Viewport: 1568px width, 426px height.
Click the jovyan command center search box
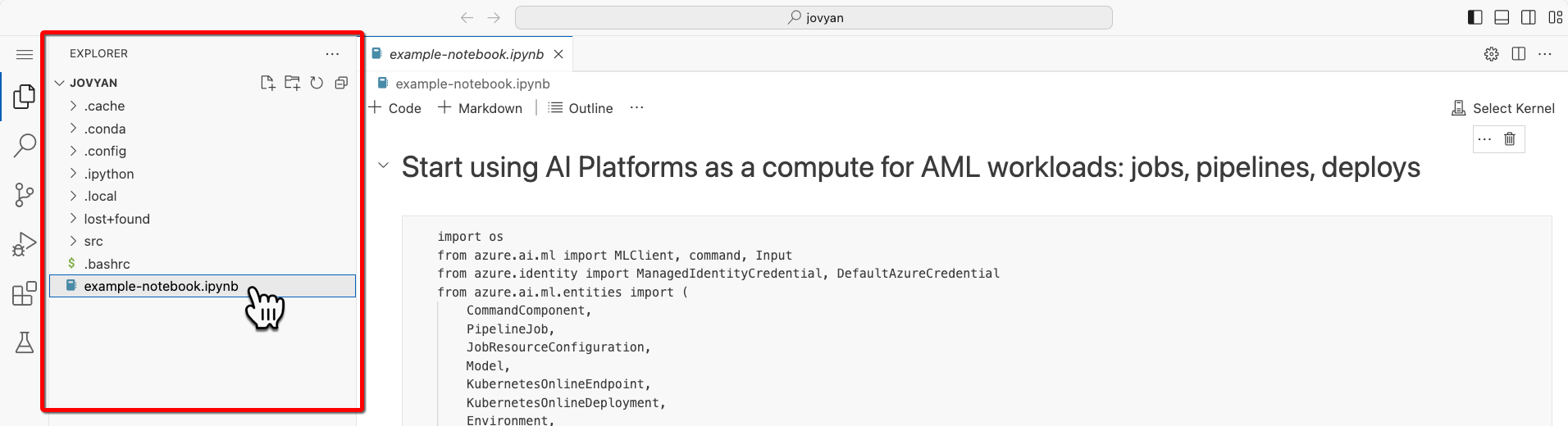point(814,17)
